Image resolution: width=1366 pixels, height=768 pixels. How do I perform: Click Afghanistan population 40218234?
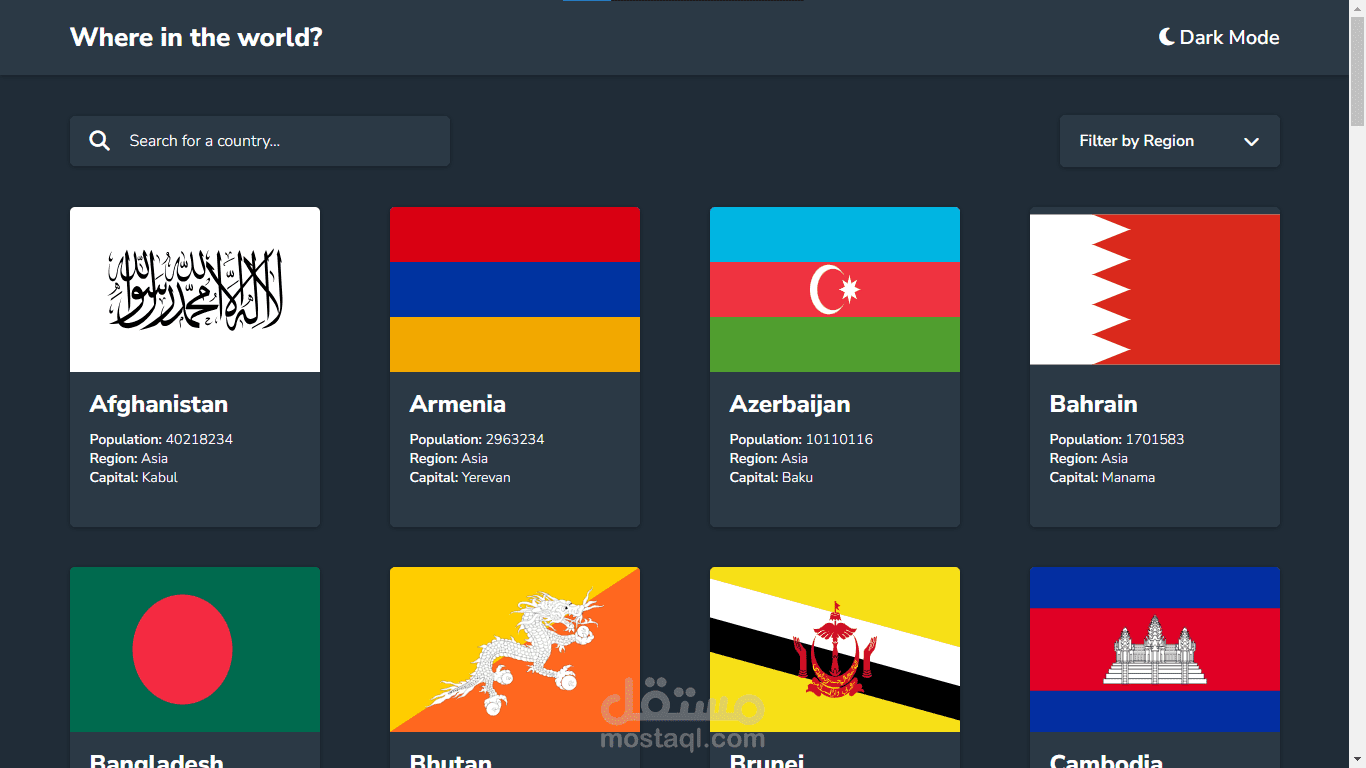click(161, 439)
